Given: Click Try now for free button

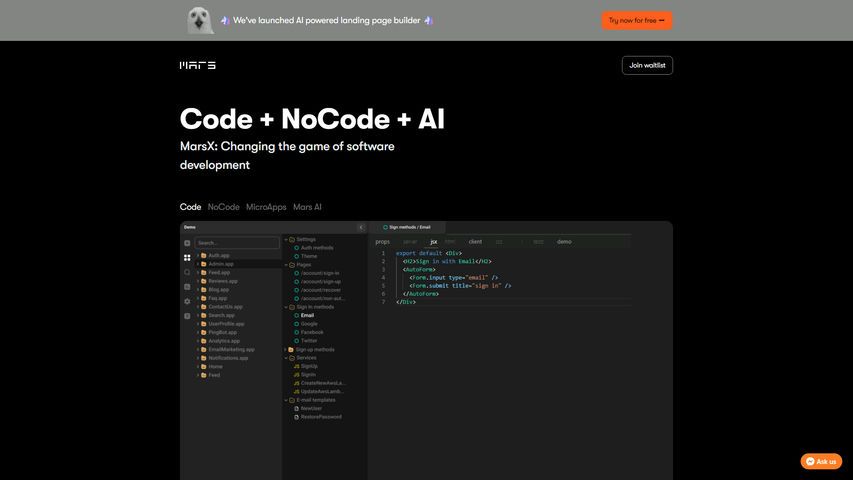Looking at the screenshot, I should click(x=636, y=20).
